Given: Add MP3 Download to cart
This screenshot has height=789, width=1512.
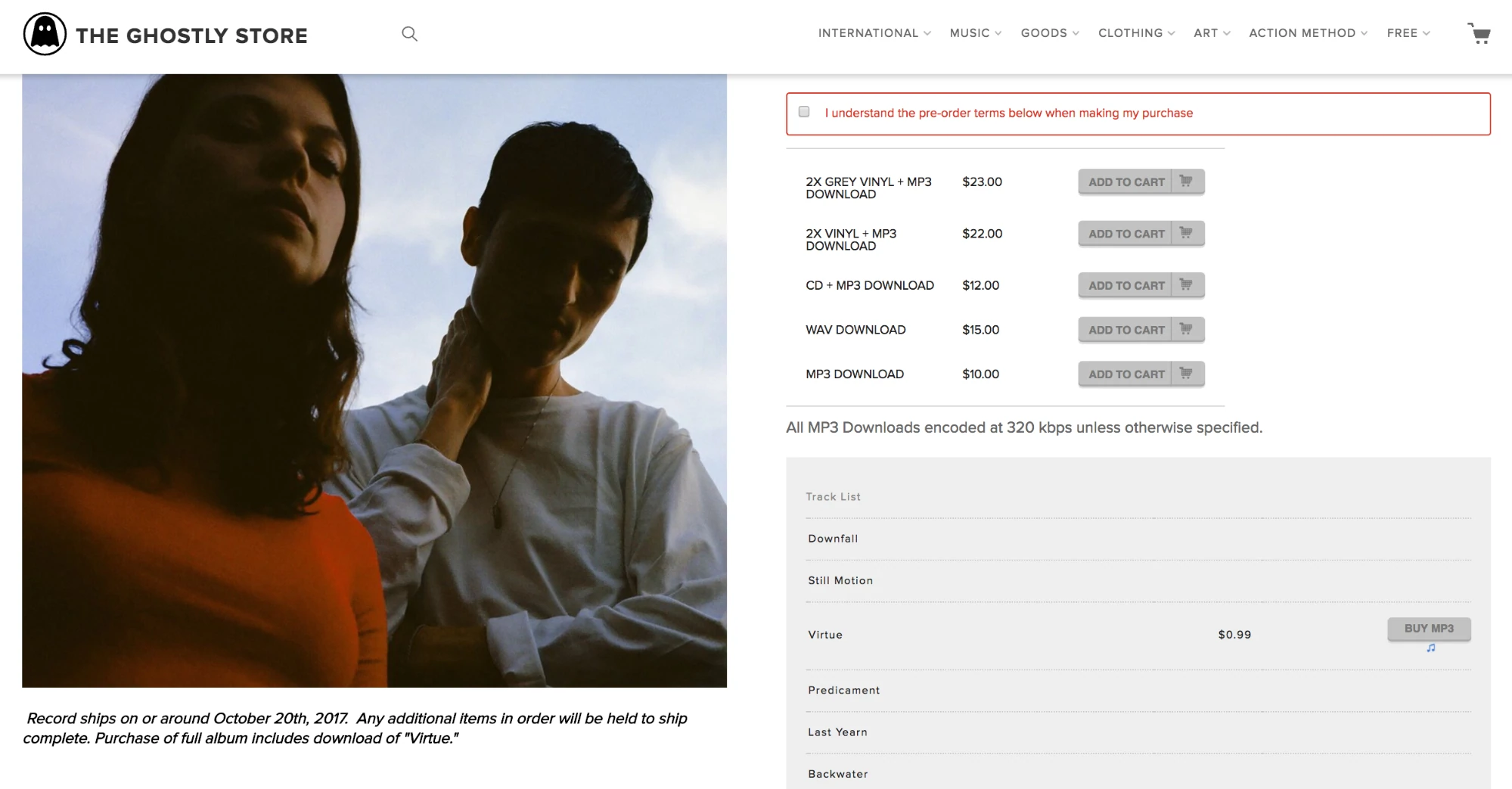Looking at the screenshot, I should [1125, 374].
